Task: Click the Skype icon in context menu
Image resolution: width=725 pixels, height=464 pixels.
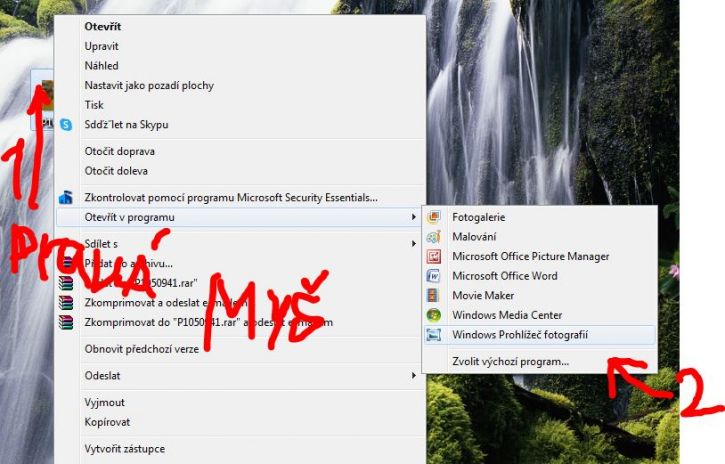Action: pyautogui.click(x=66, y=124)
